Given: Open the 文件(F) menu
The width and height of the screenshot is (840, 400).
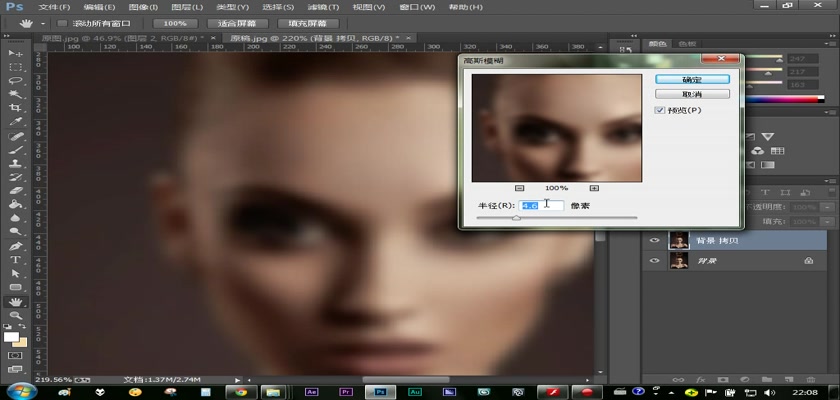Looking at the screenshot, I should (55, 7).
